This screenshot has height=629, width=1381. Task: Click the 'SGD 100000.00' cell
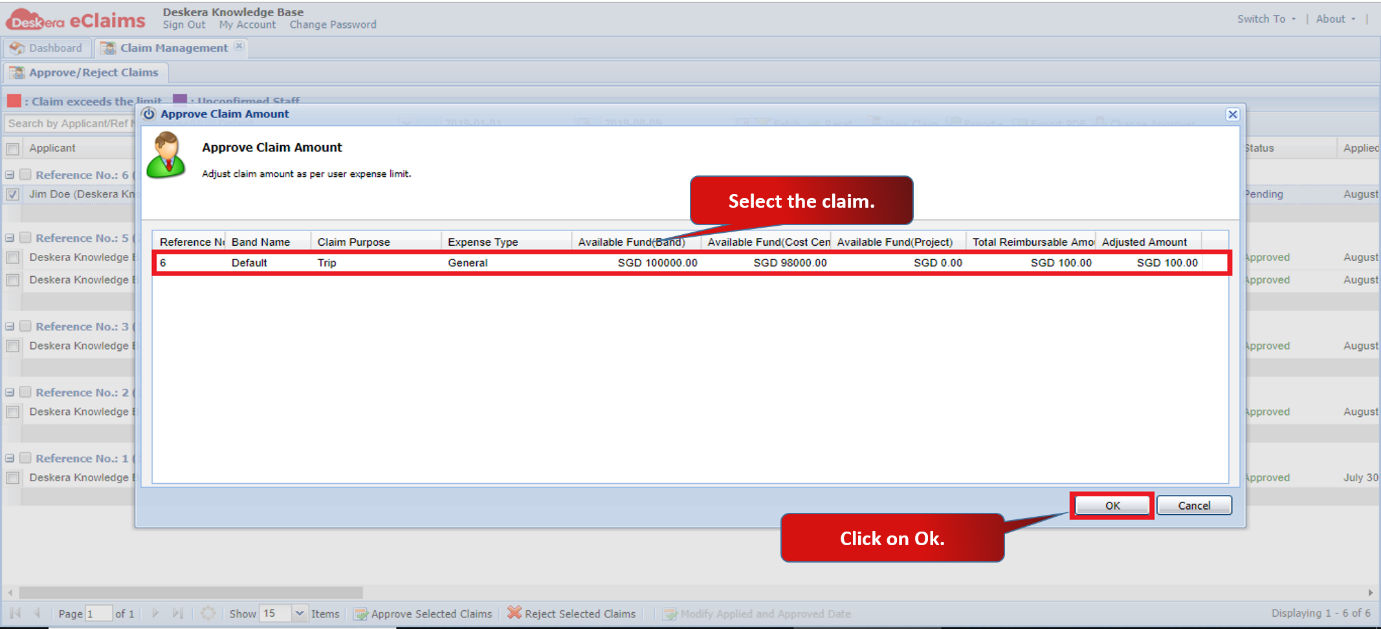point(657,263)
